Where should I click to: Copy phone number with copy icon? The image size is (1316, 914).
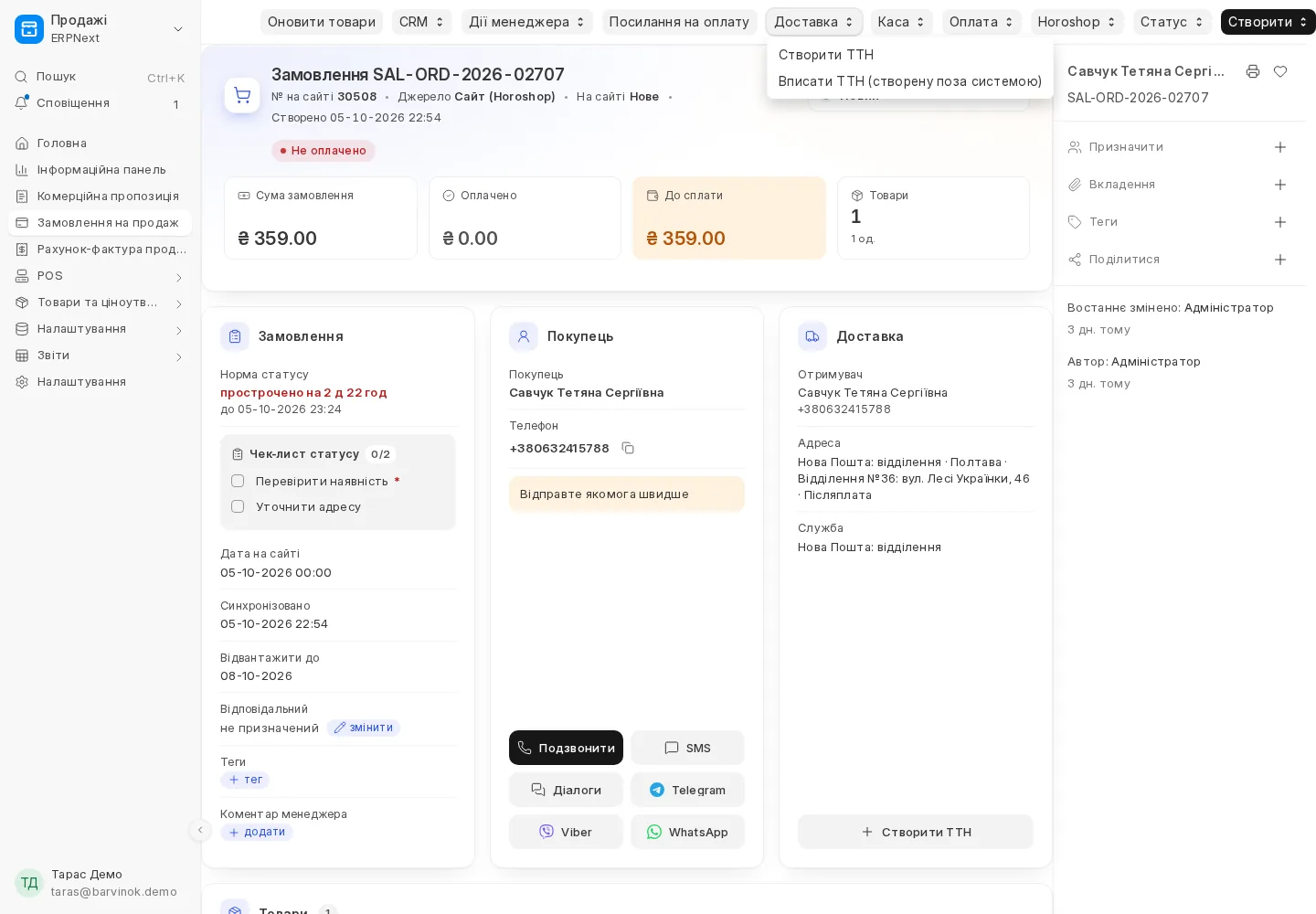628,448
